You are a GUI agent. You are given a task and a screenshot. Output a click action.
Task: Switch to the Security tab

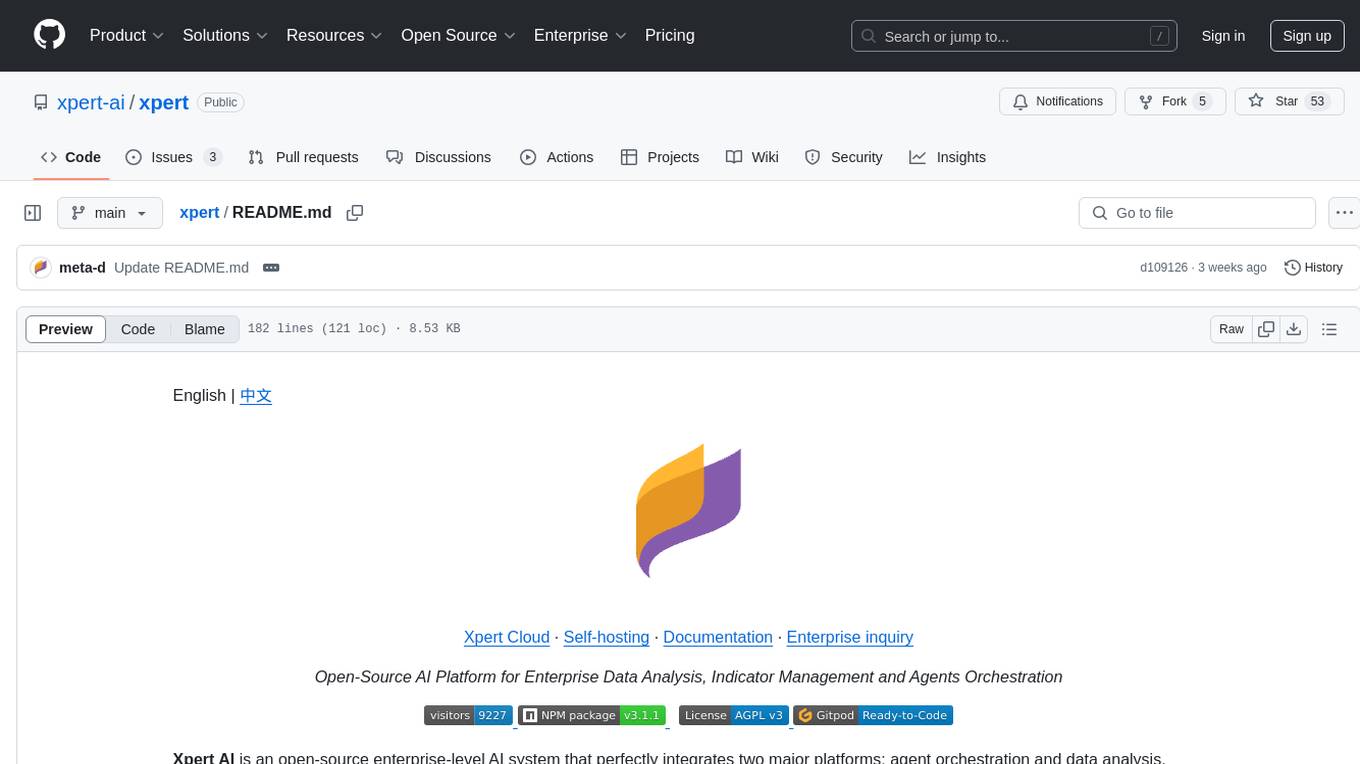(844, 157)
